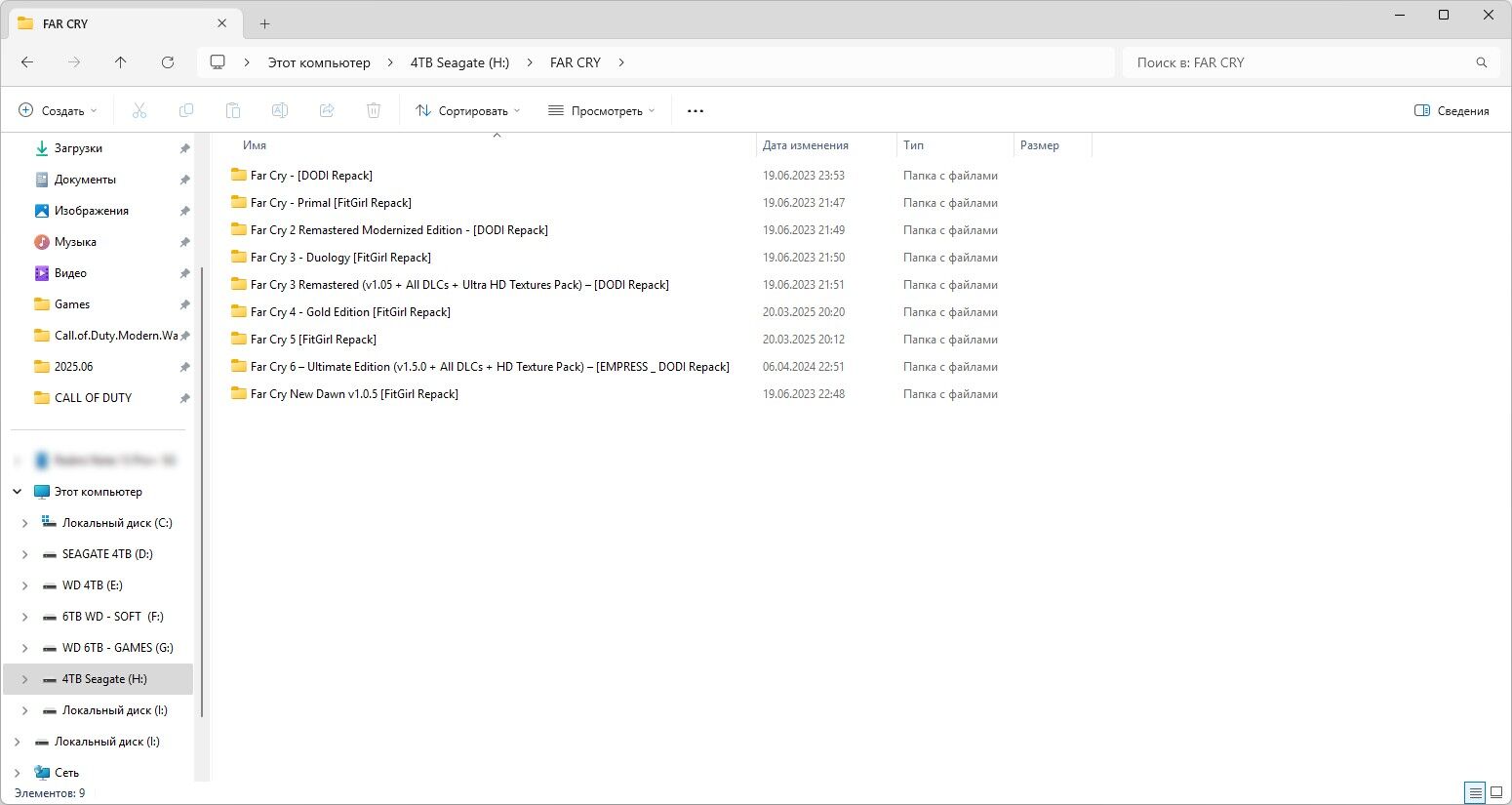
Task: Click 4TB Seagate (H:) breadcrumb segment
Action: pyautogui.click(x=459, y=62)
